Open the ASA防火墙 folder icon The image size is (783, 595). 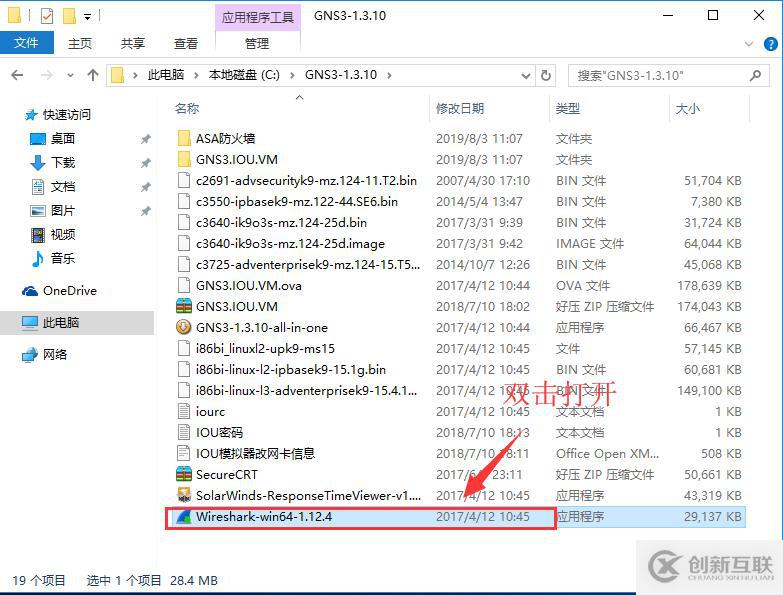point(184,138)
